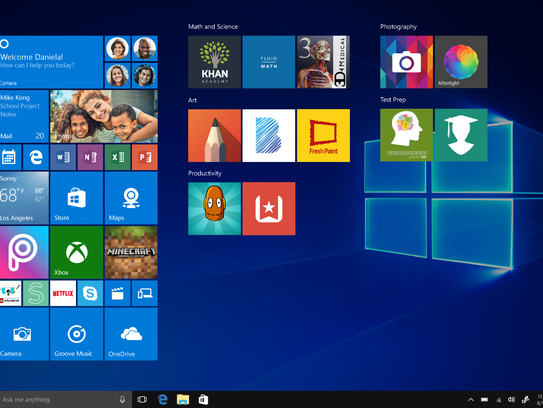Open the Store from the taskbar
This screenshot has width=543, height=408.
click(203, 400)
